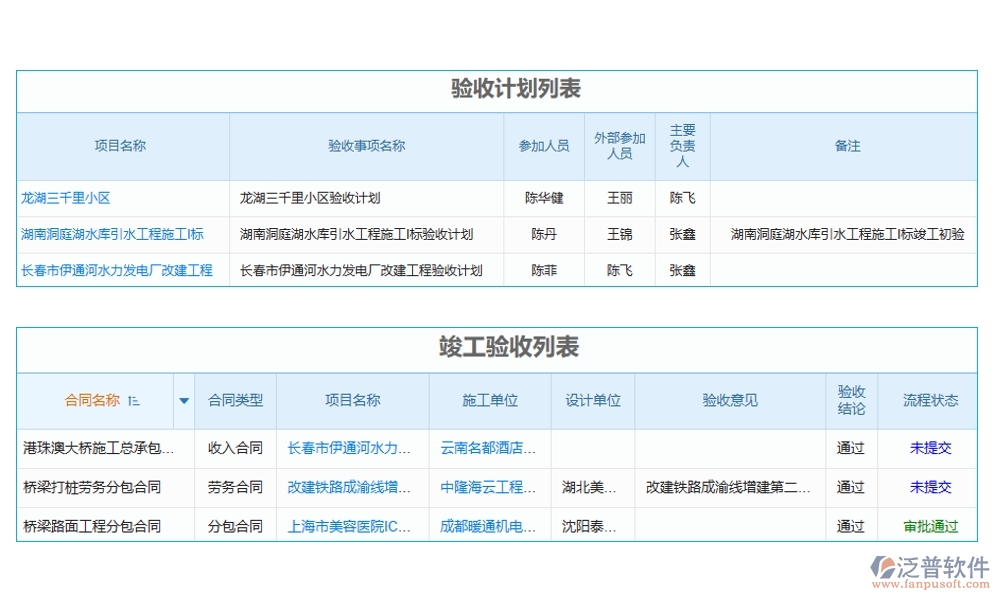
Task: Select the 验收计划列表 table title
Action: pyautogui.click(x=500, y=89)
